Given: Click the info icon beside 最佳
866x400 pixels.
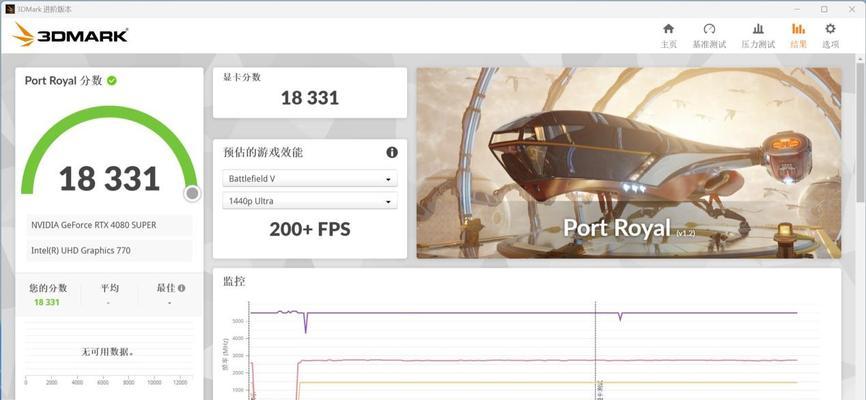Looking at the screenshot, I should point(182,288).
